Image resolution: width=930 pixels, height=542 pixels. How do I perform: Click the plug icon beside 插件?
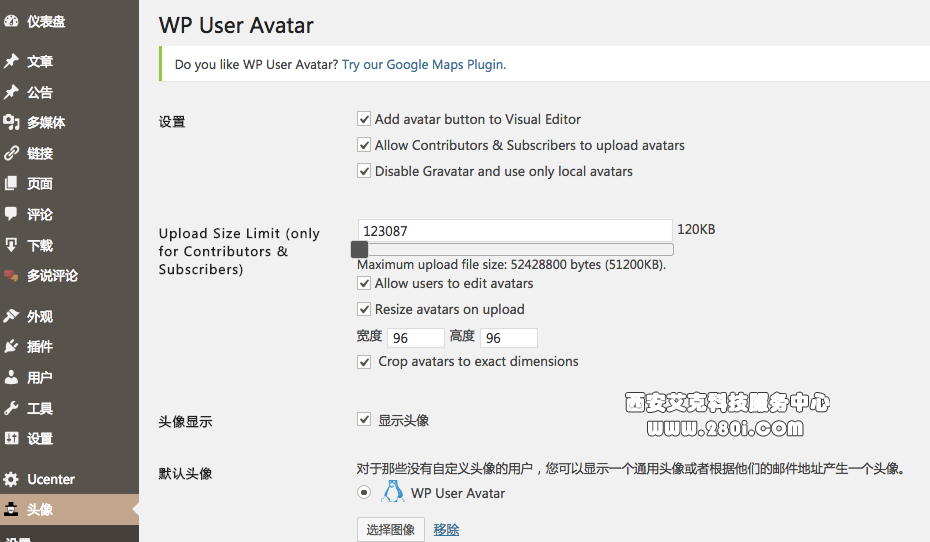[x=11, y=346]
